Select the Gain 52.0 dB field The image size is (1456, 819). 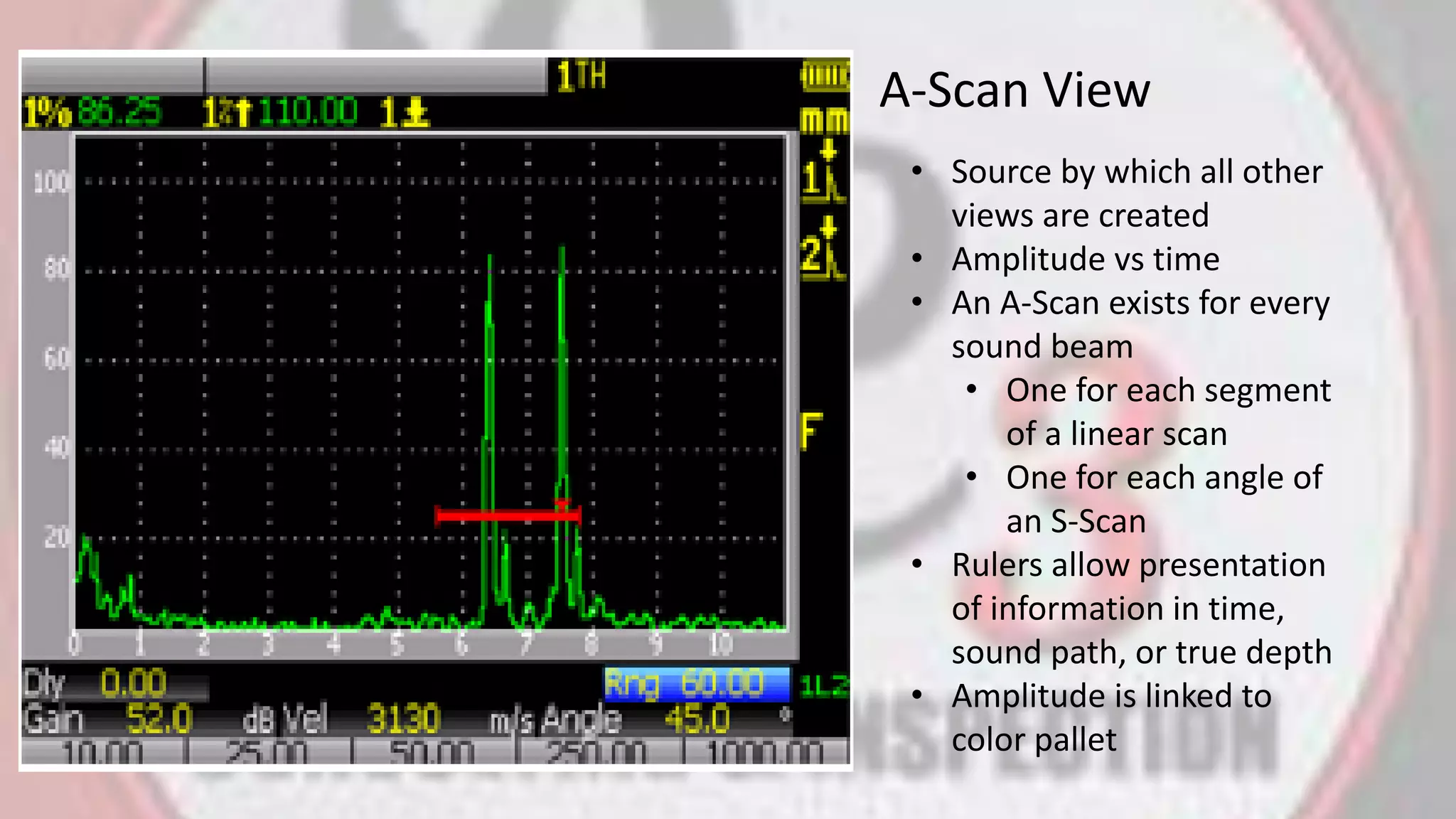point(148,719)
